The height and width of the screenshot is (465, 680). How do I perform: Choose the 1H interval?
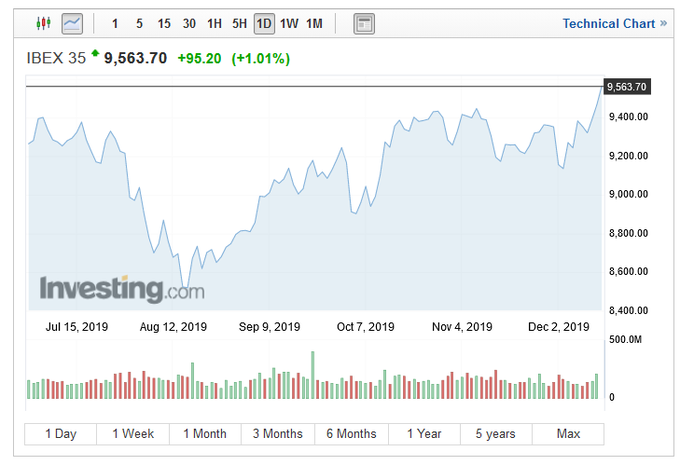pyautogui.click(x=214, y=23)
